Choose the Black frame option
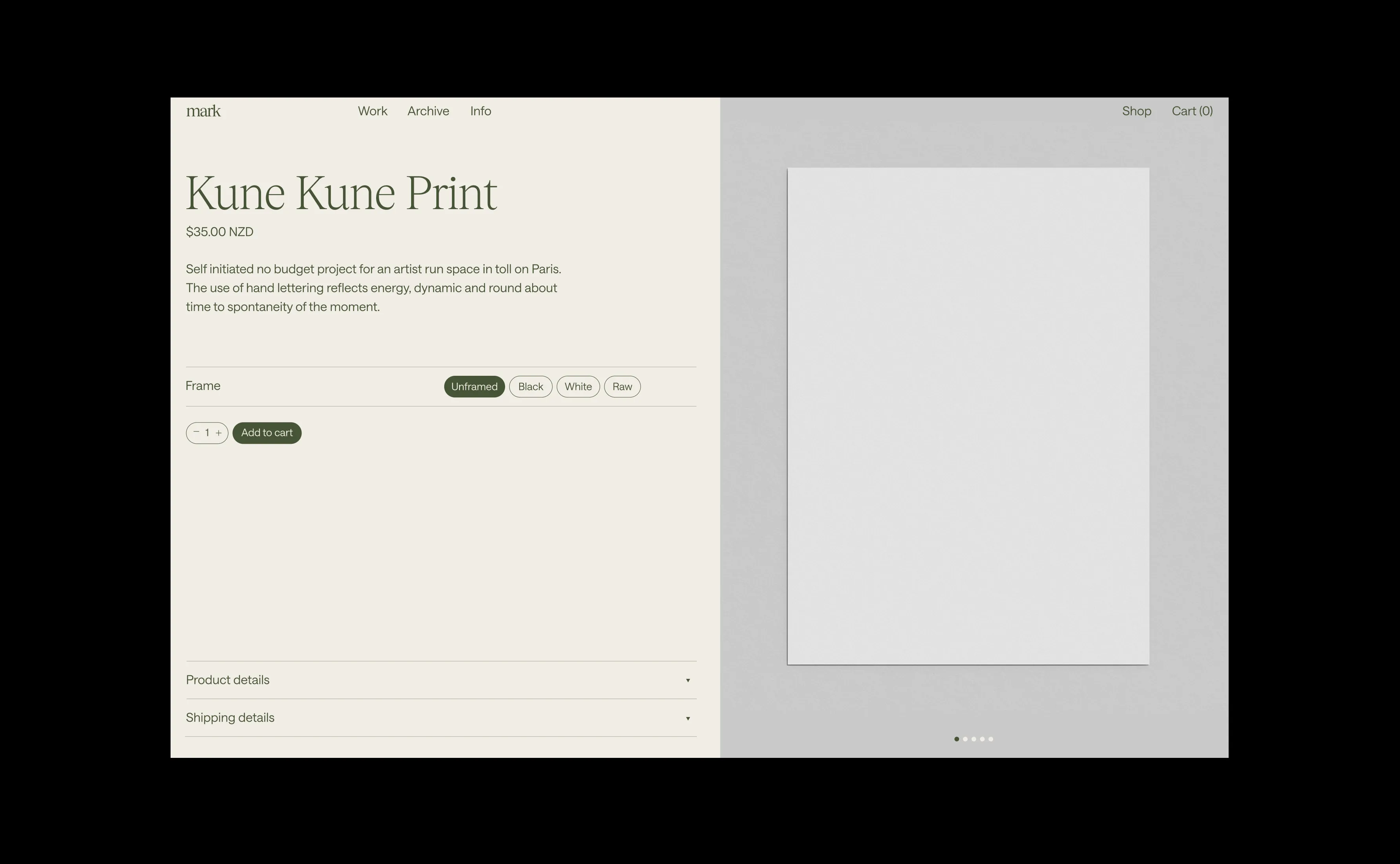This screenshot has height=864, width=1400. [530, 386]
